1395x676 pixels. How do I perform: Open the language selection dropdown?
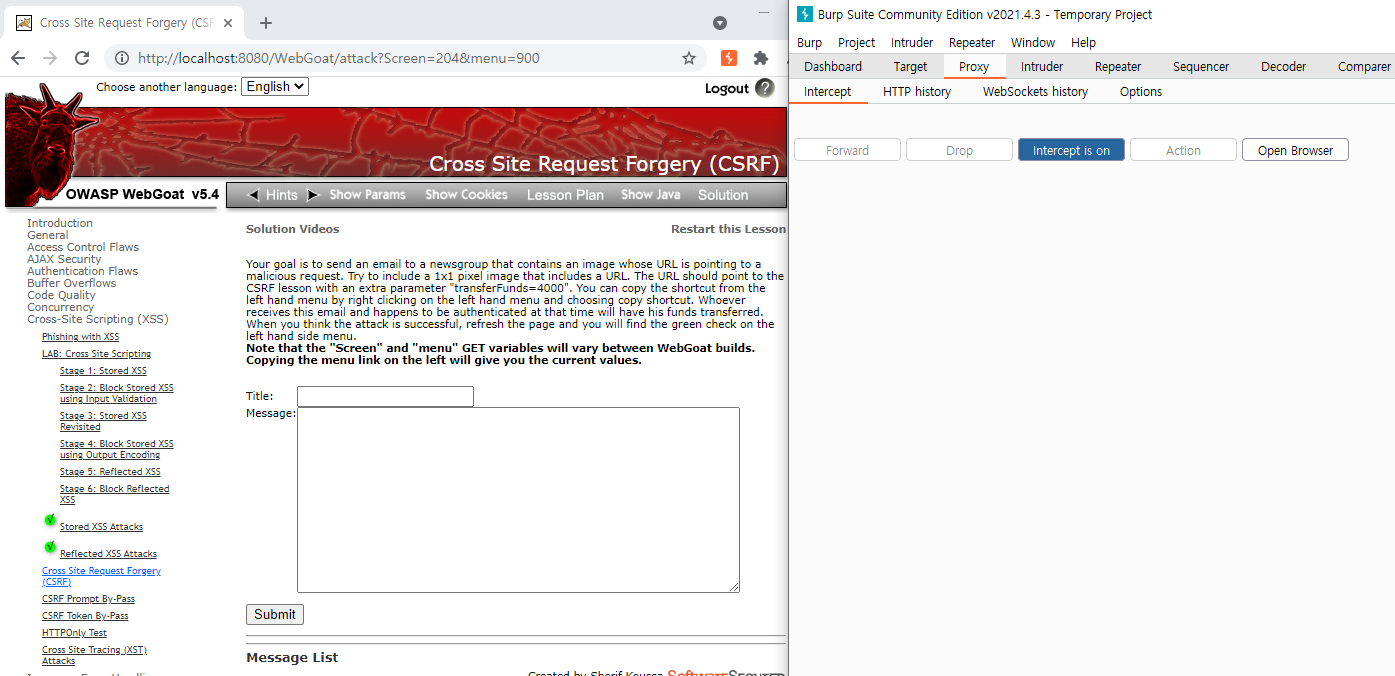tap(275, 87)
